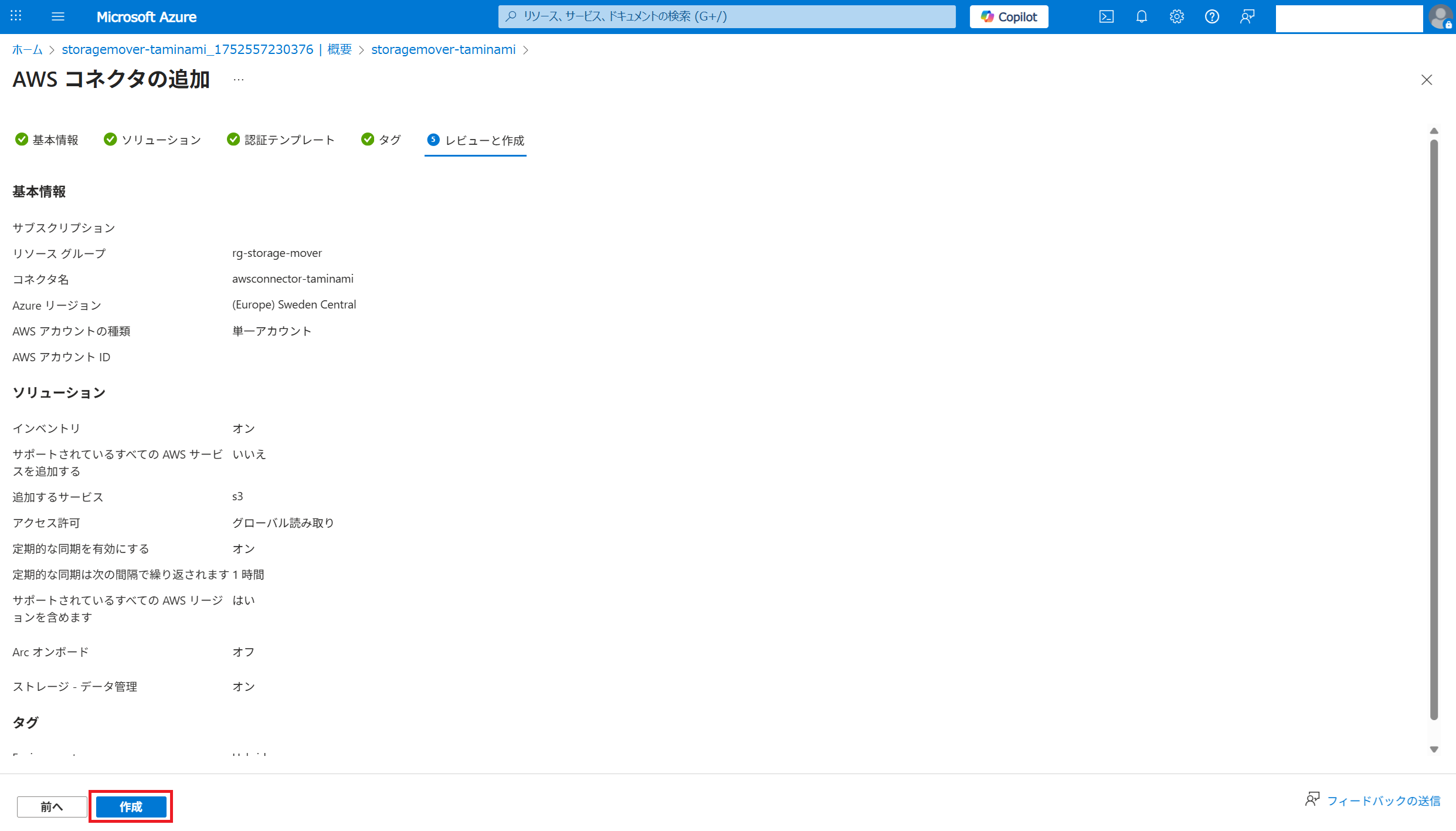Image resolution: width=1456 pixels, height=831 pixels.
Task: Click アクセス許可 label
Action: pos(46,523)
